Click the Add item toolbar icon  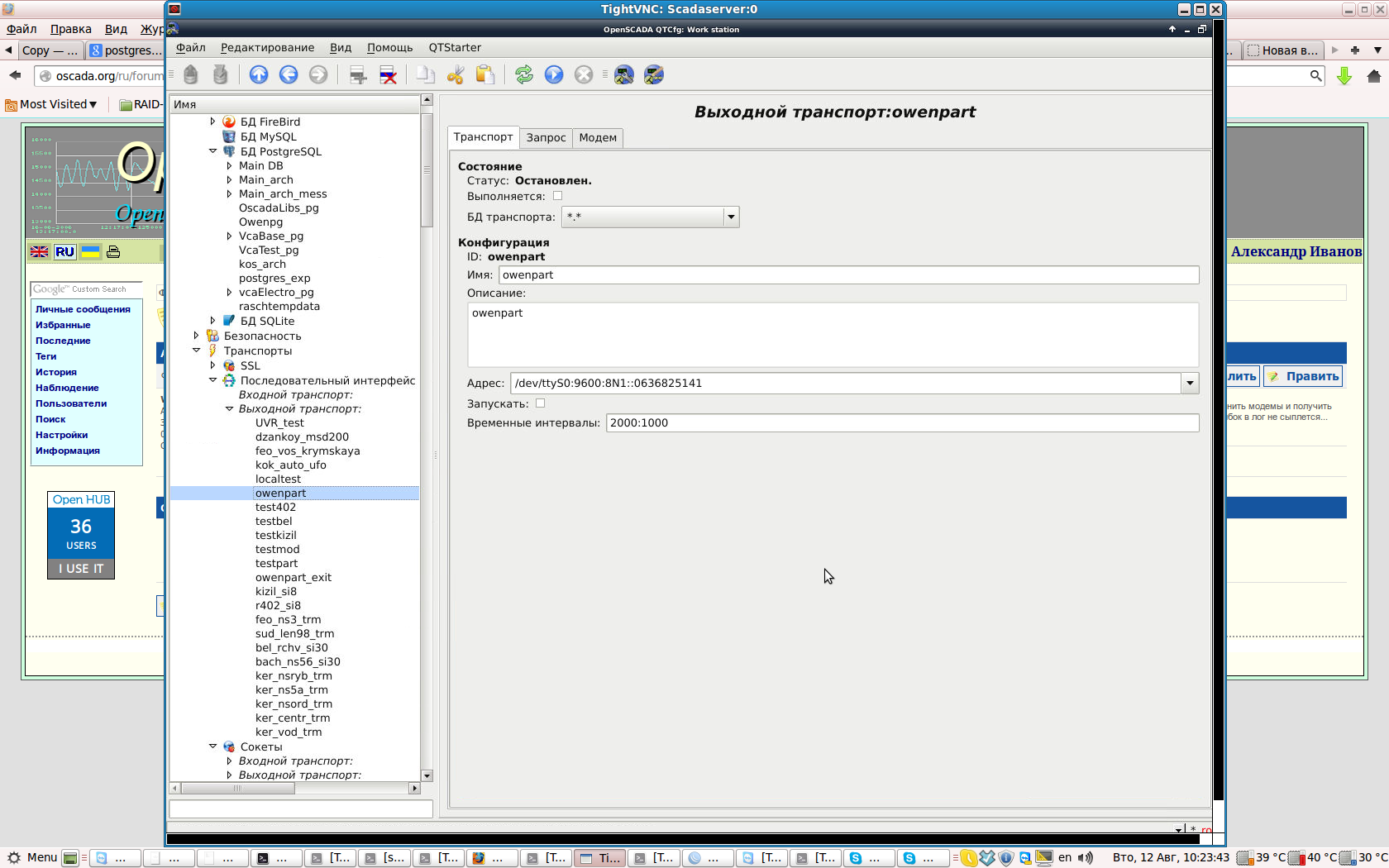tap(358, 75)
